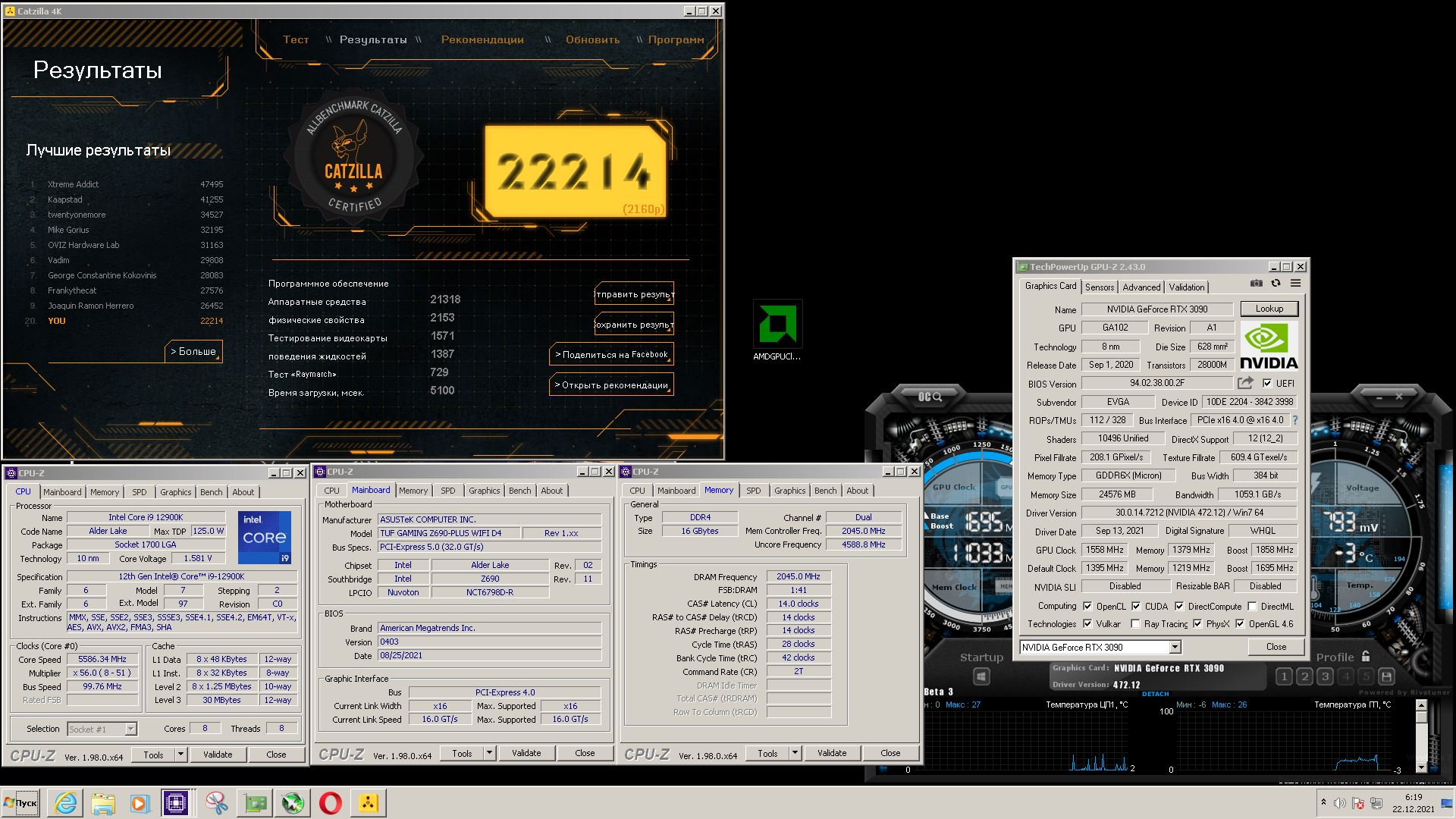
Task: Click the Afterburner graph scrollbar up arrow
Action: [1421, 705]
